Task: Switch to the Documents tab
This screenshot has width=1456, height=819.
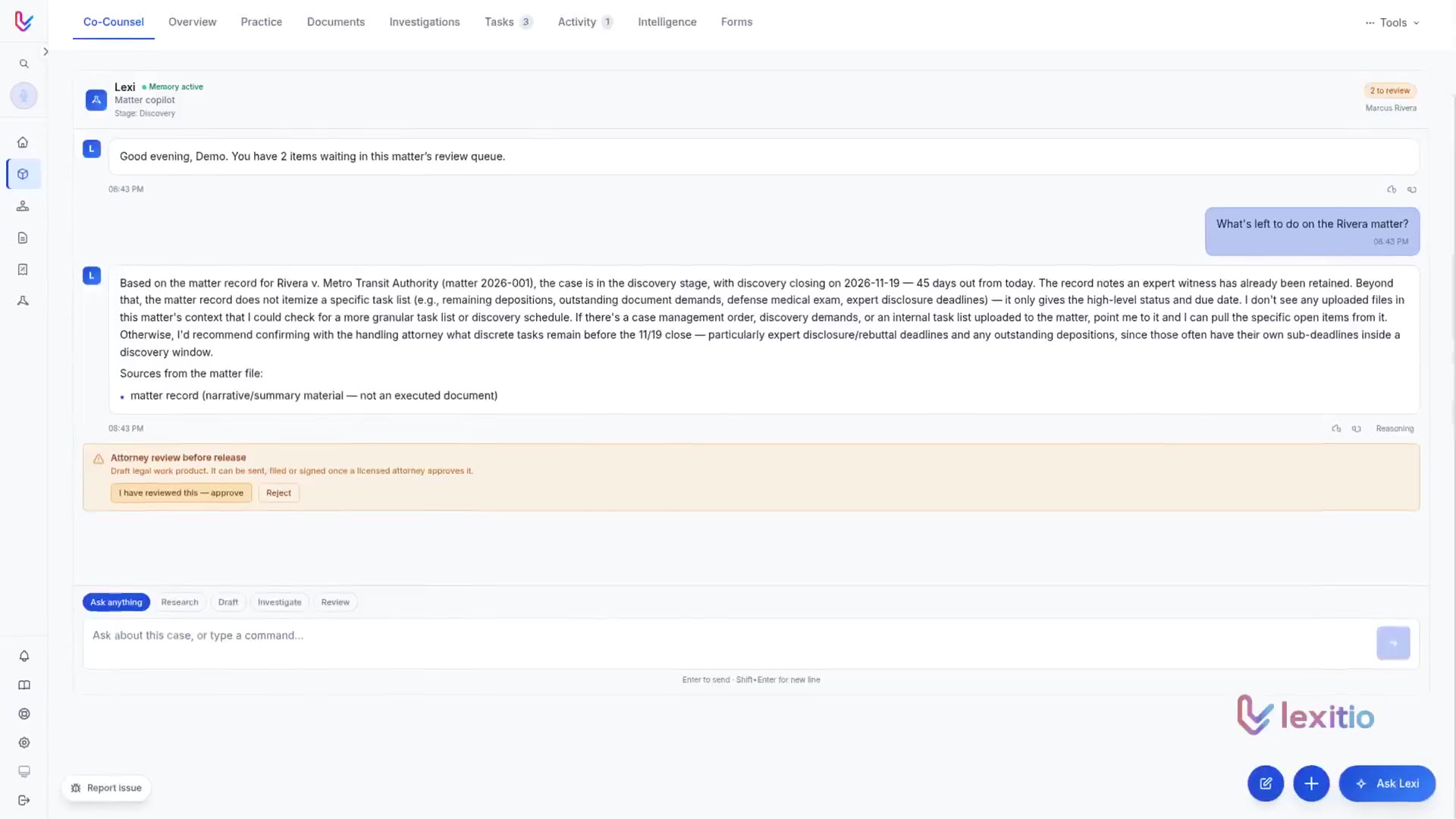Action: tap(336, 22)
